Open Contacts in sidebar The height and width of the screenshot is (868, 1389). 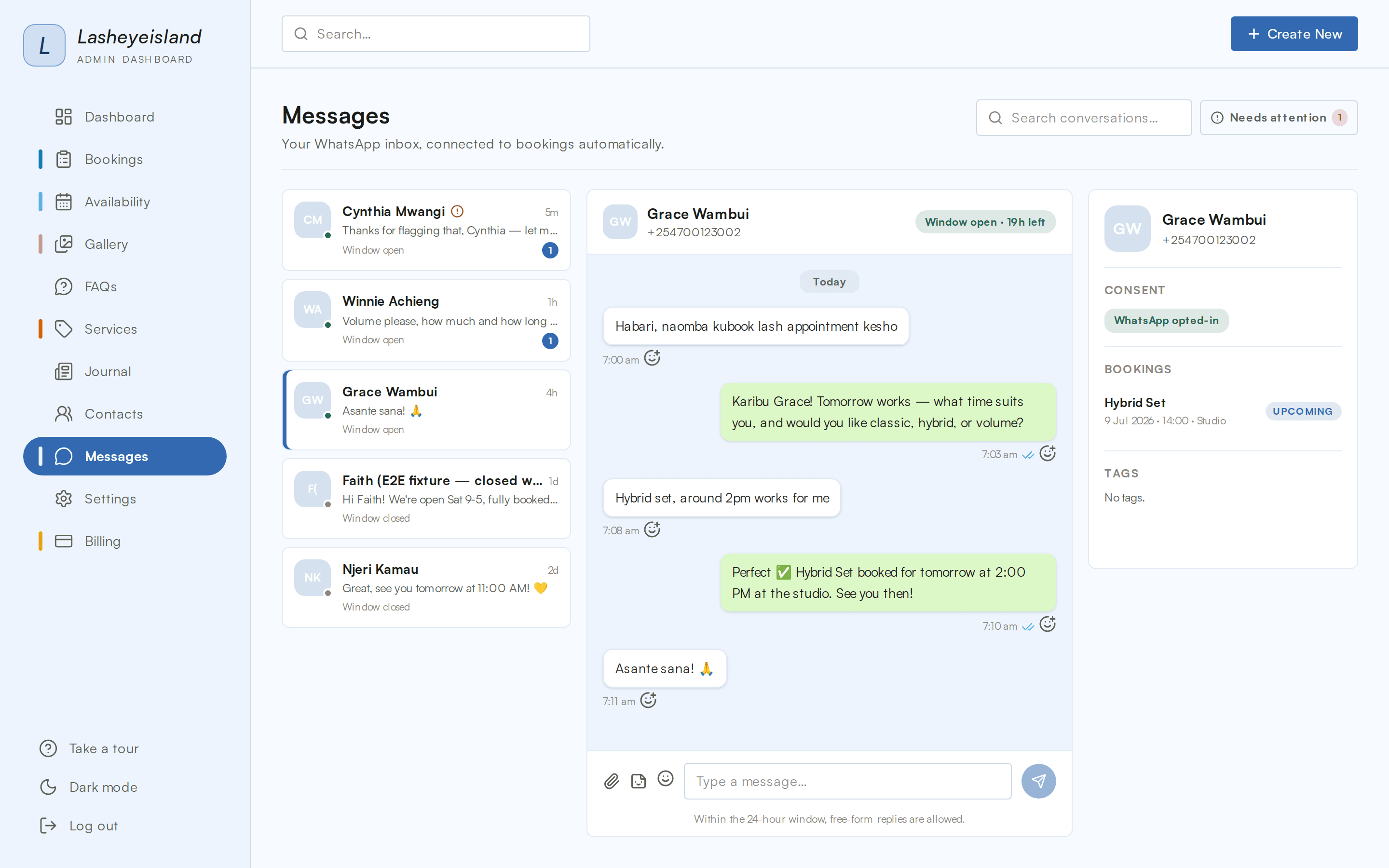[124, 415]
